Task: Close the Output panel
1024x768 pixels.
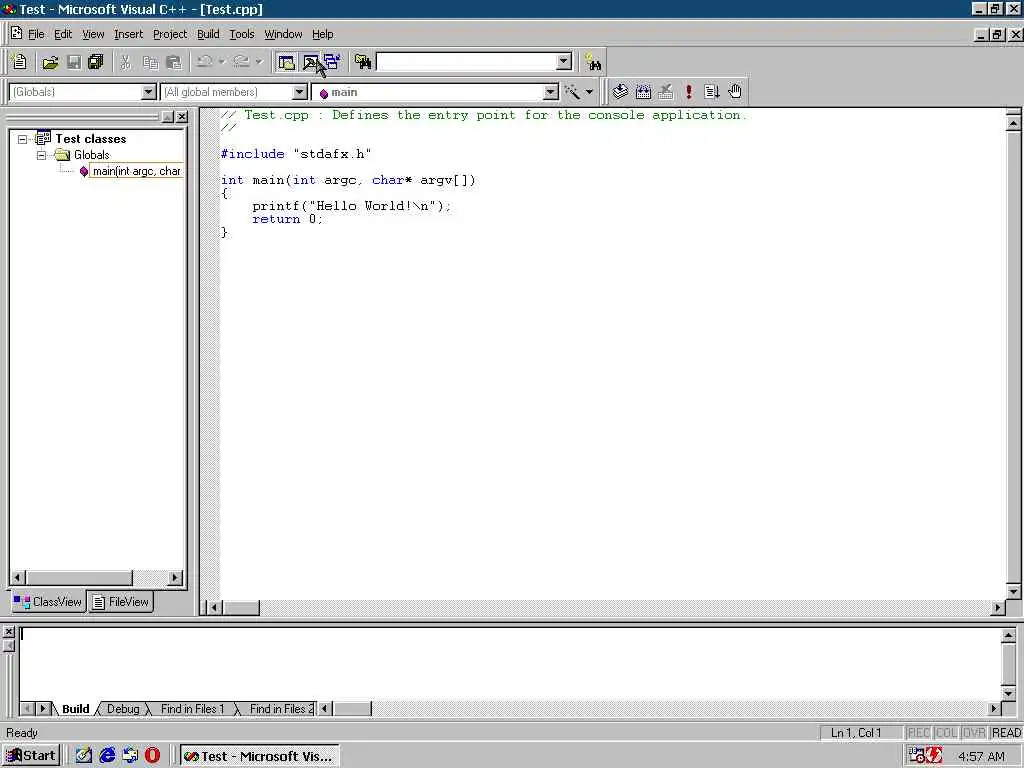Action: (x=8, y=632)
